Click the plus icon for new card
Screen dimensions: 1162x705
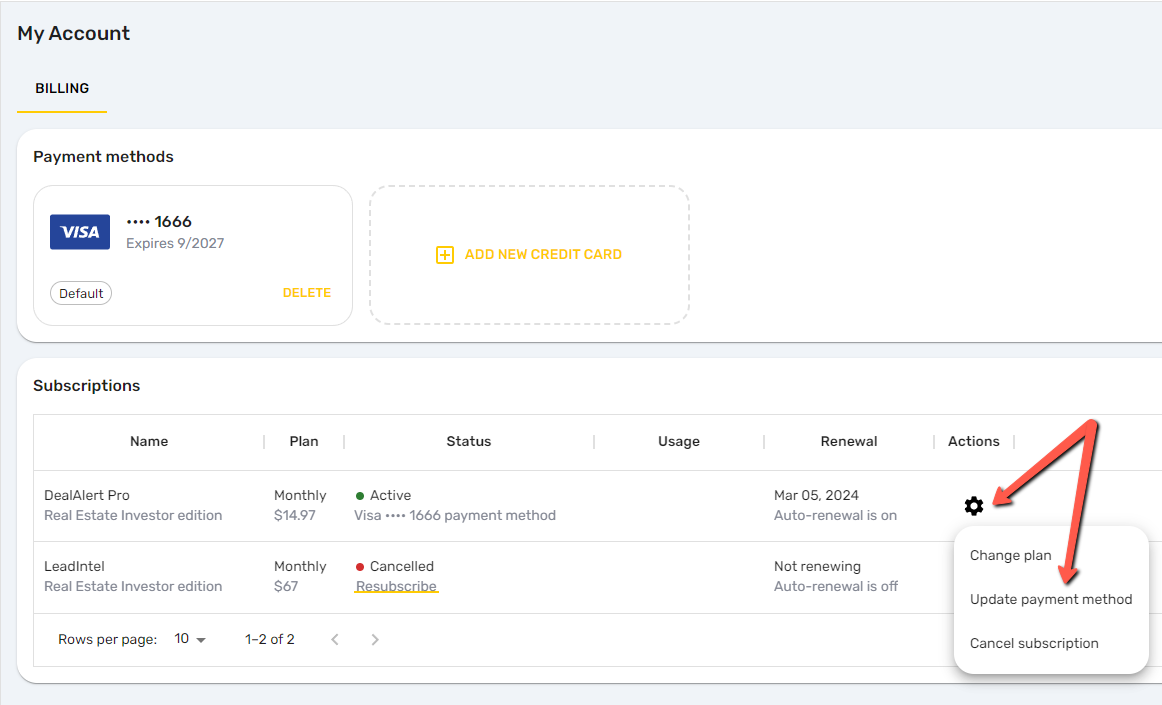click(x=445, y=255)
